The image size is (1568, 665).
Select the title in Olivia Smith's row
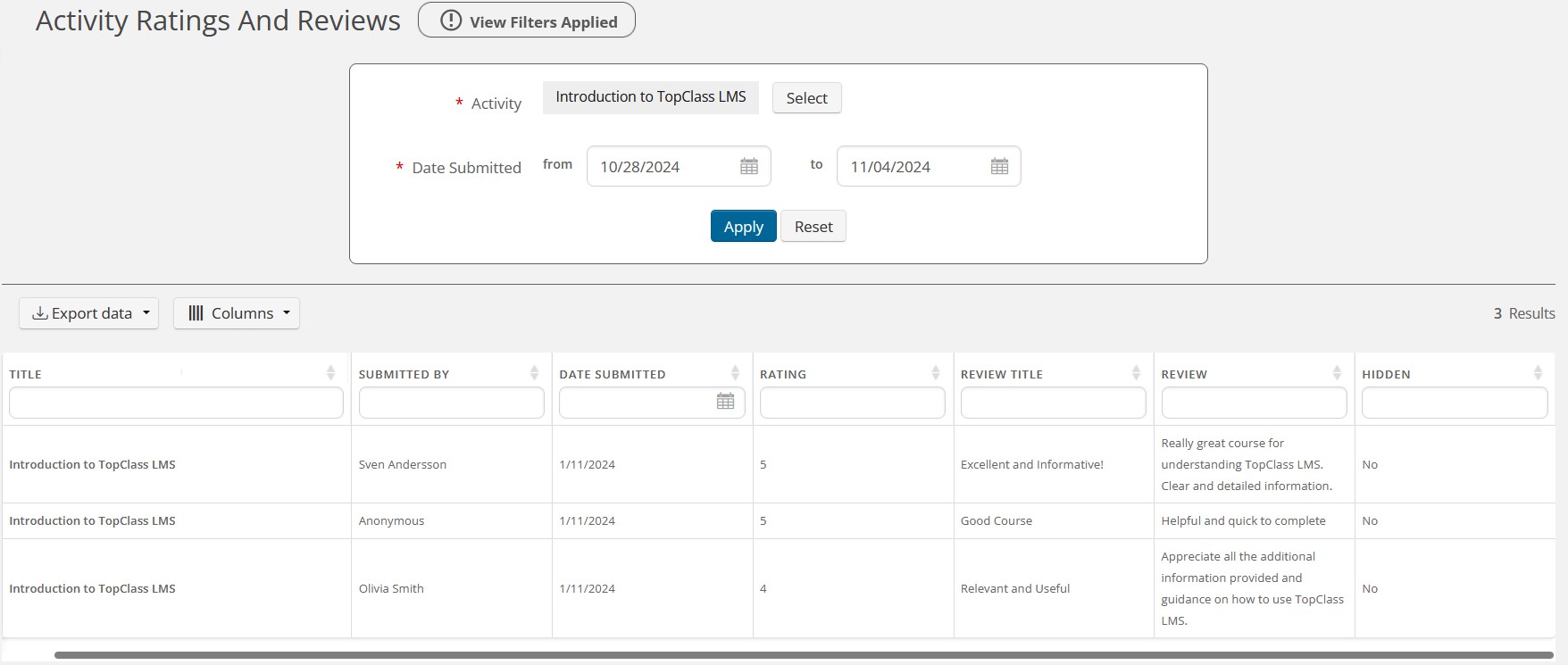pyautogui.click(x=92, y=589)
